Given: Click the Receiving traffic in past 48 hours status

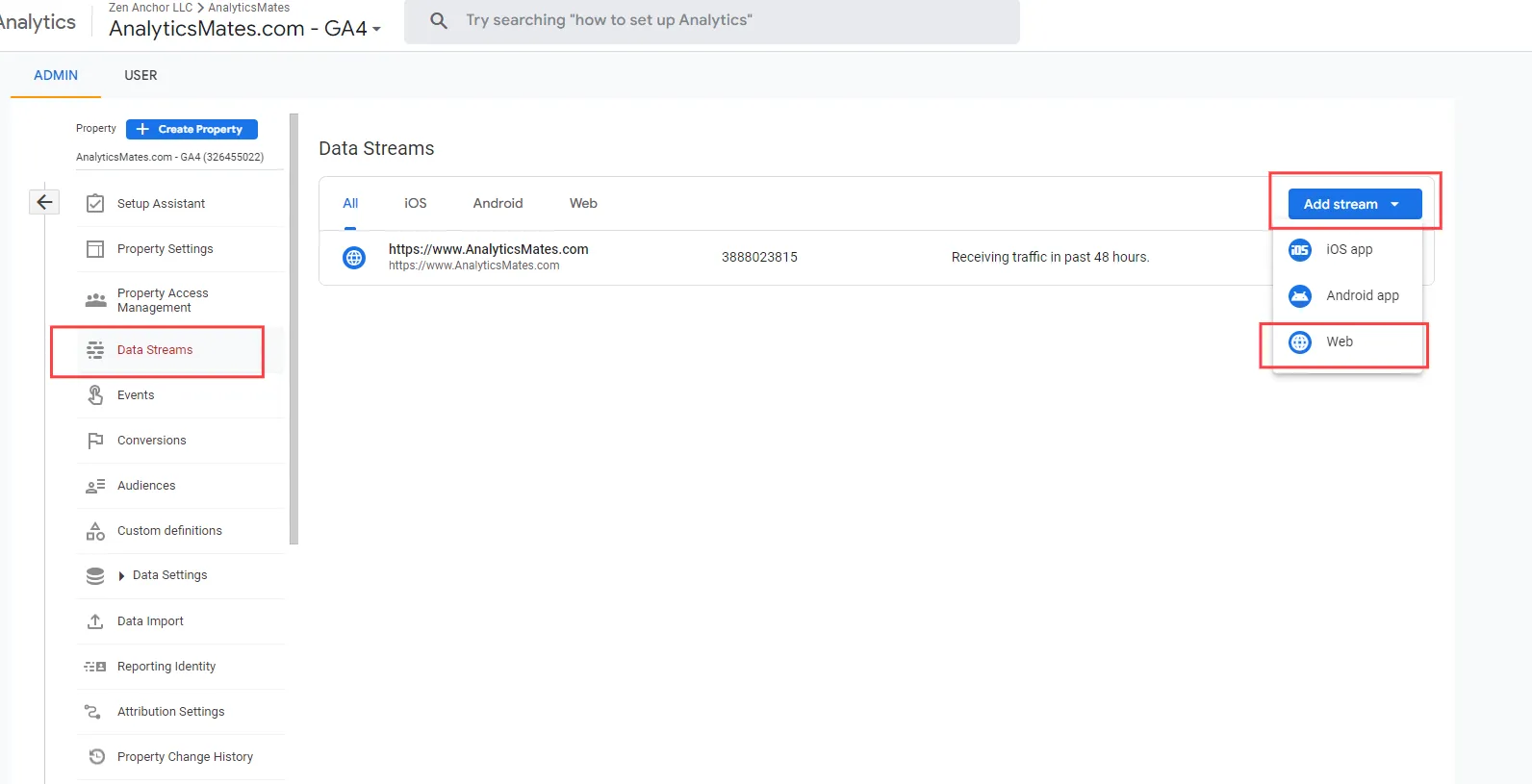Looking at the screenshot, I should coord(1050,257).
